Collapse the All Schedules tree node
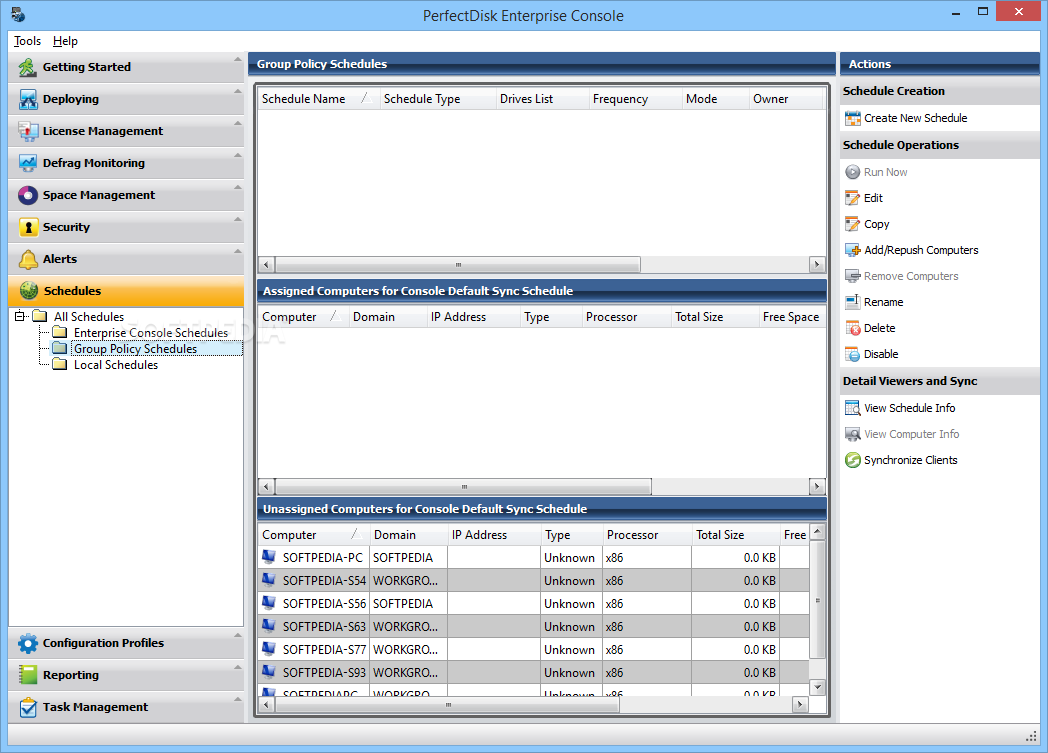 [19, 316]
